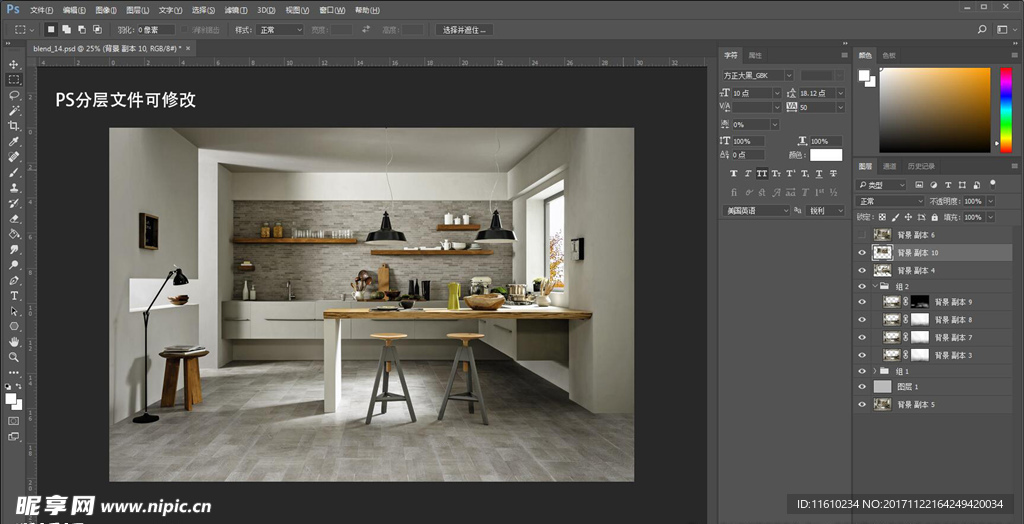Screen dimensions: 1024x524
Task: Hide the 背景 副本 10 layer
Action: point(862,253)
